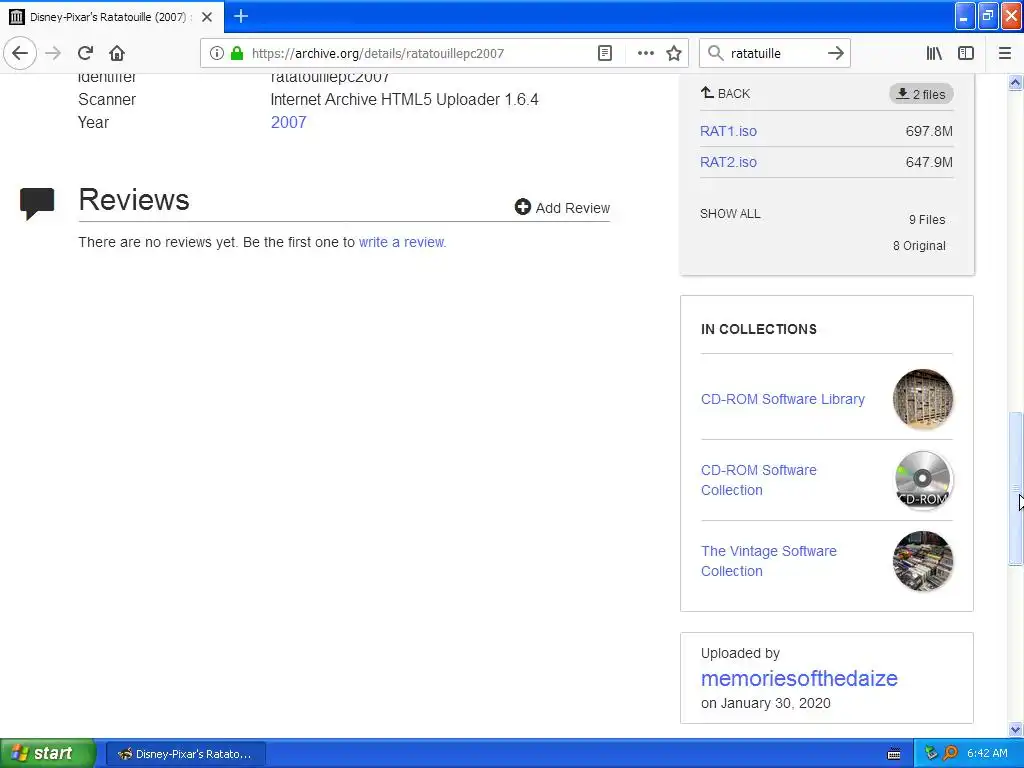Click the on January 30, 2020 text

[x=765, y=703]
